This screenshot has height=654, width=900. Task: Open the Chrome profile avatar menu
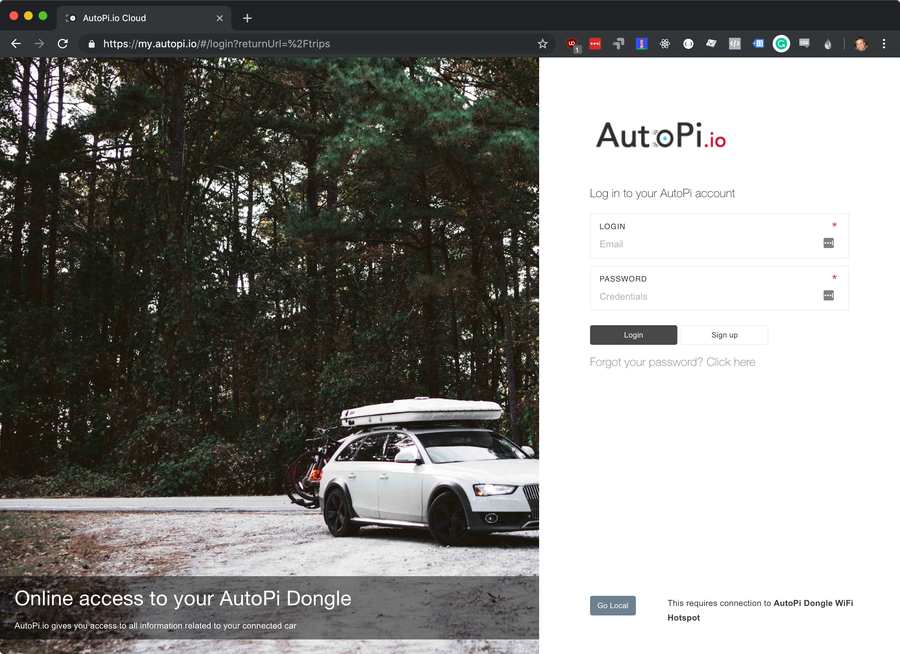(x=861, y=44)
